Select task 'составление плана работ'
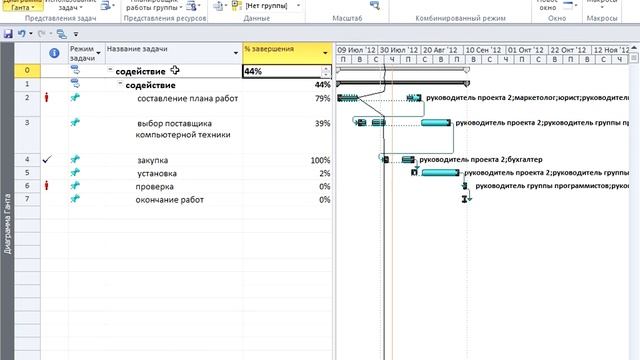The width and height of the screenshot is (640, 360). pos(187,98)
